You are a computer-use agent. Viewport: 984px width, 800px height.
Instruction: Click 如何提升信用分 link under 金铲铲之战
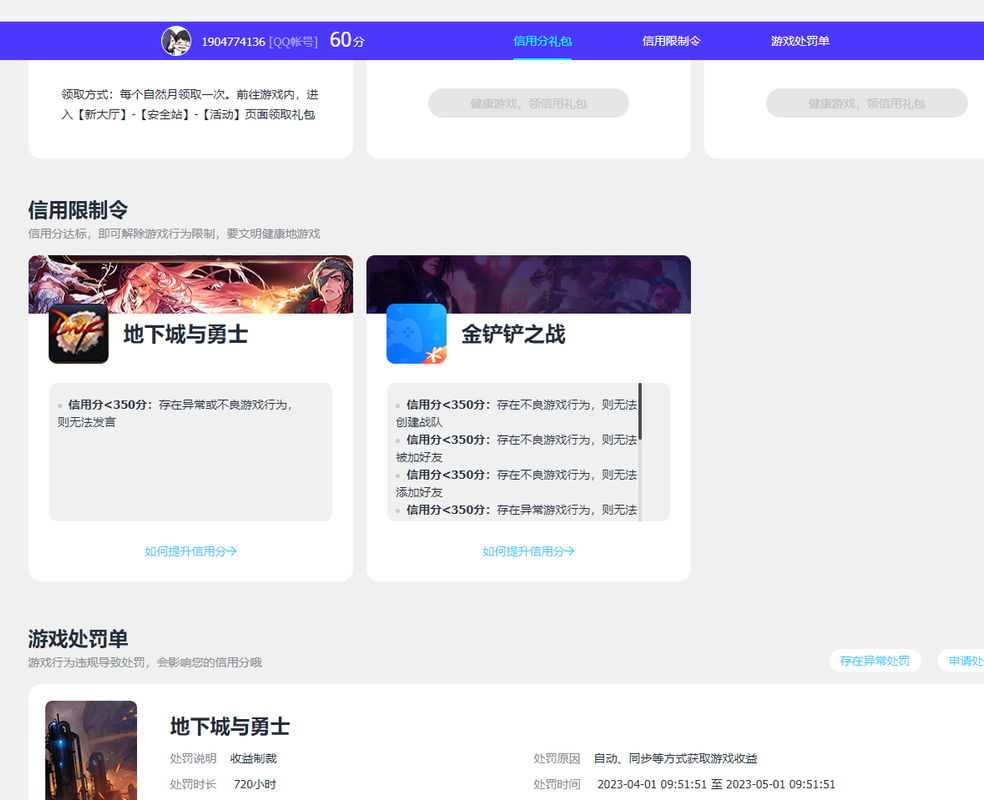tap(528, 552)
